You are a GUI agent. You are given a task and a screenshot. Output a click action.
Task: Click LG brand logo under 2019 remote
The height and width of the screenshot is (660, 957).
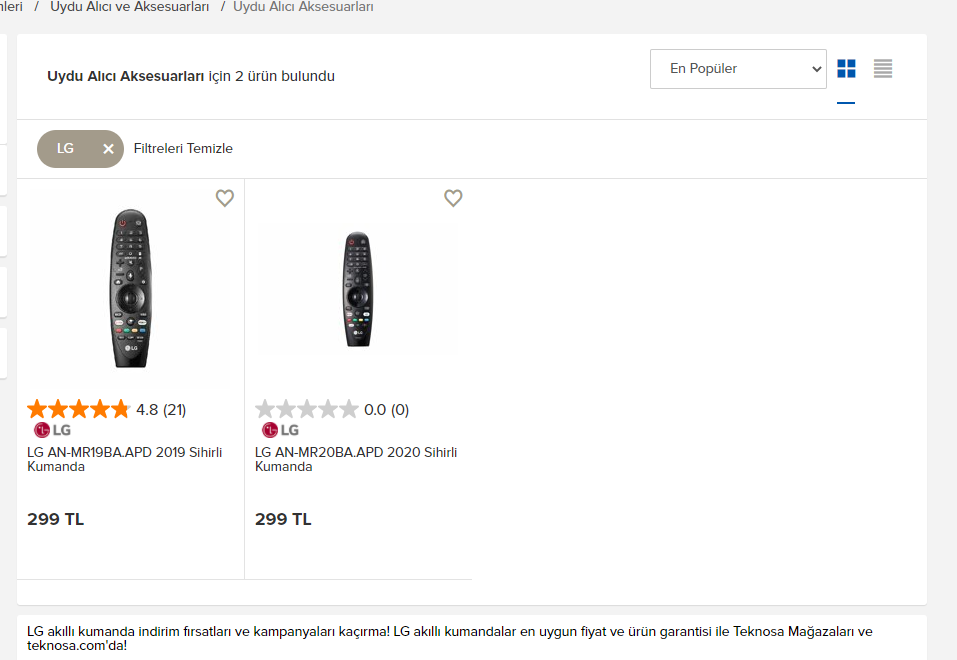[x=53, y=430]
